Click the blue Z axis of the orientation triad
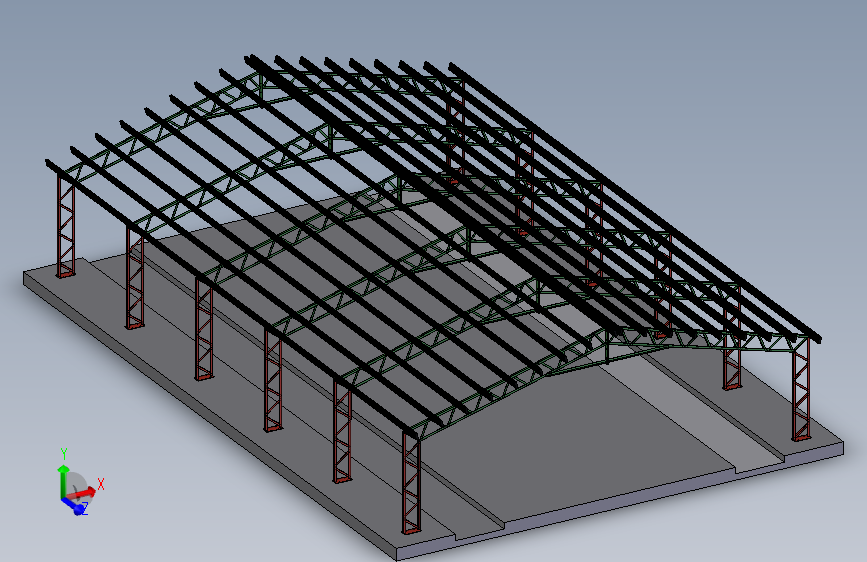Viewport: 867px width, 562px height. 74,506
